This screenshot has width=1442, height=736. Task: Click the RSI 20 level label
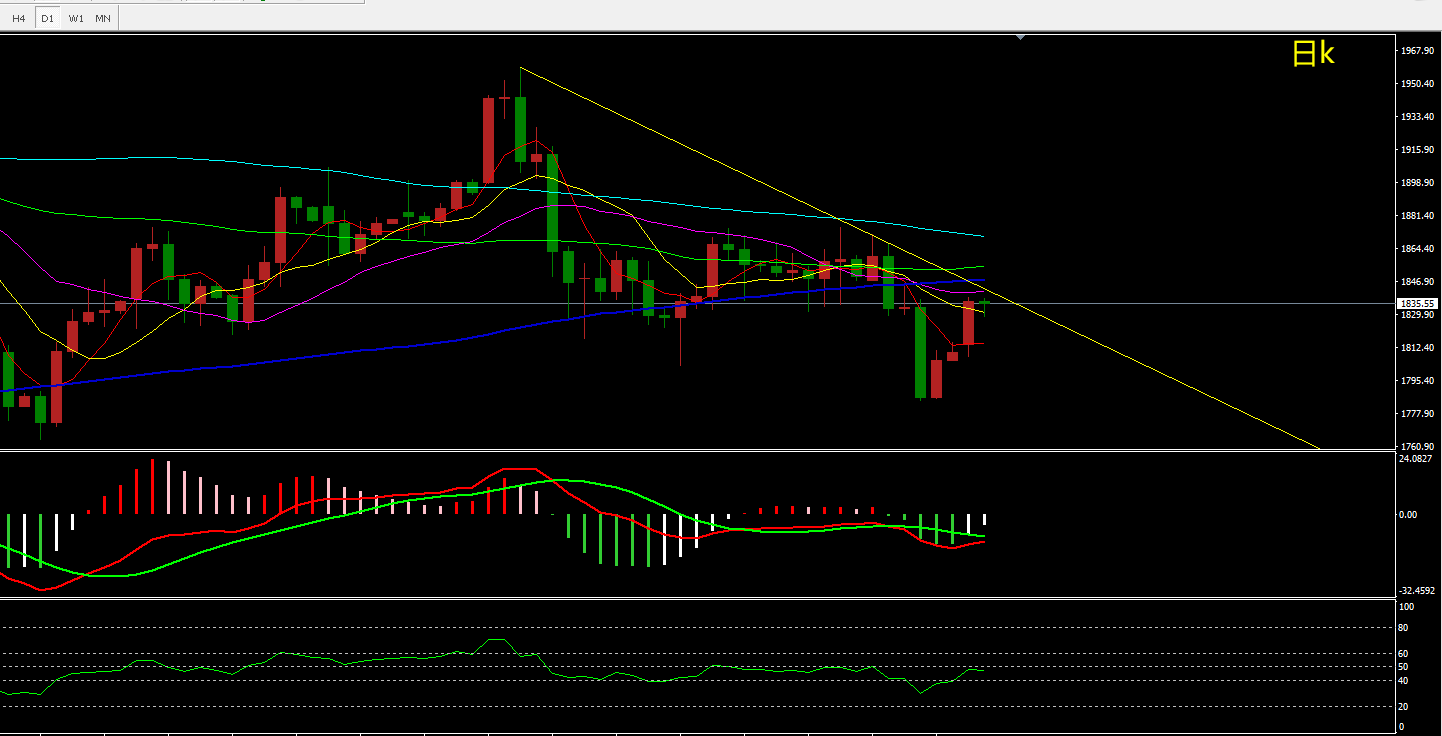point(1404,706)
